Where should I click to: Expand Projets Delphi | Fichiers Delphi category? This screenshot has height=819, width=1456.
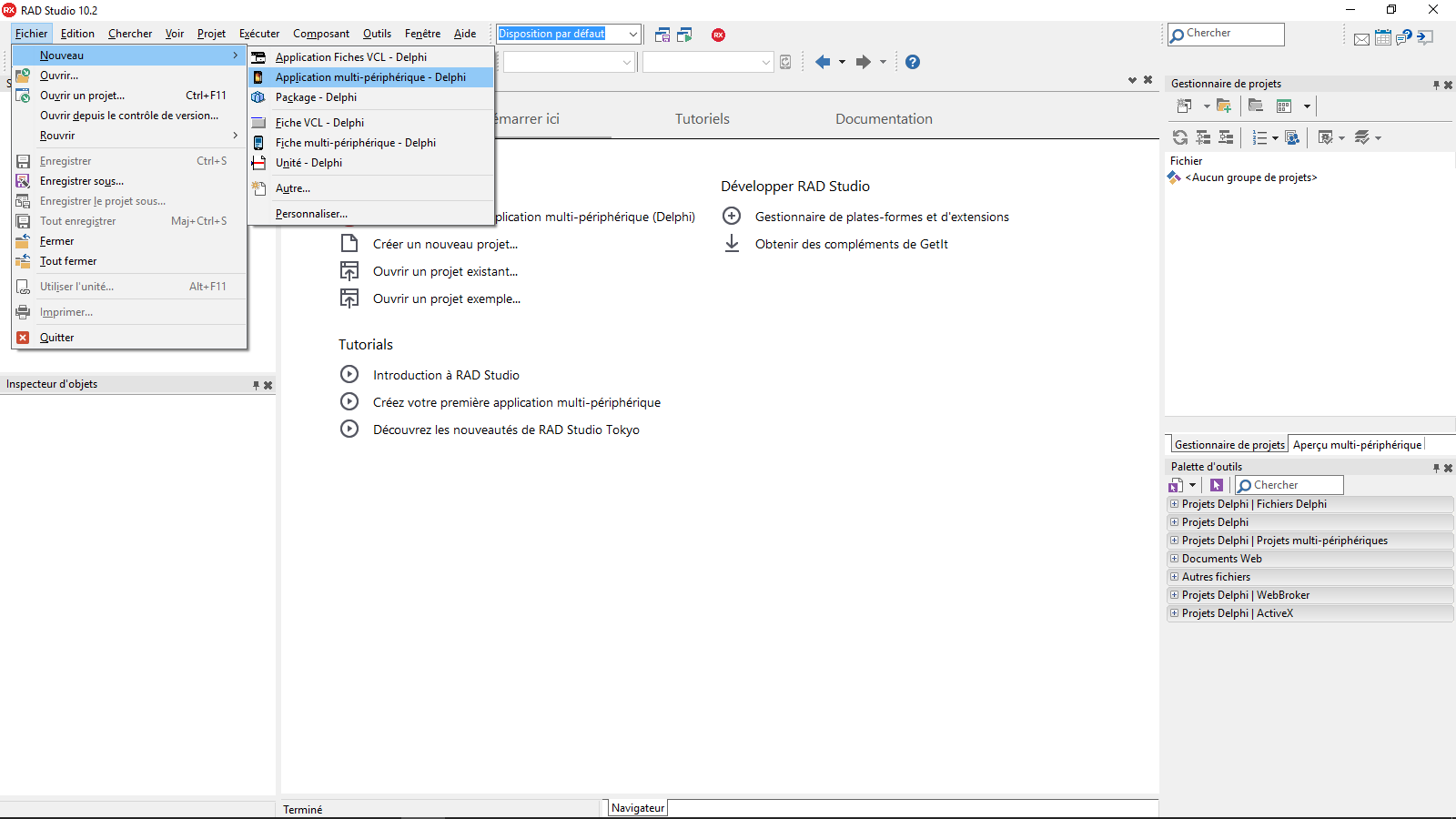(1174, 503)
